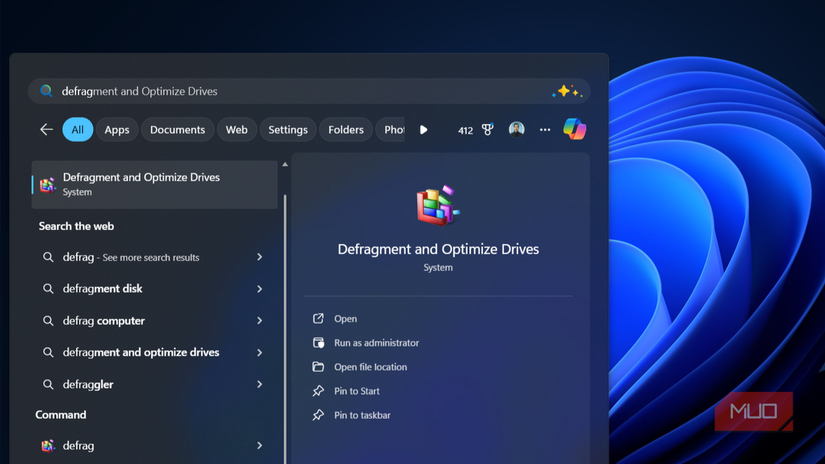Click the Pin to taskbar pin icon
The image size is (825, 464).
[x=318, y=415]
